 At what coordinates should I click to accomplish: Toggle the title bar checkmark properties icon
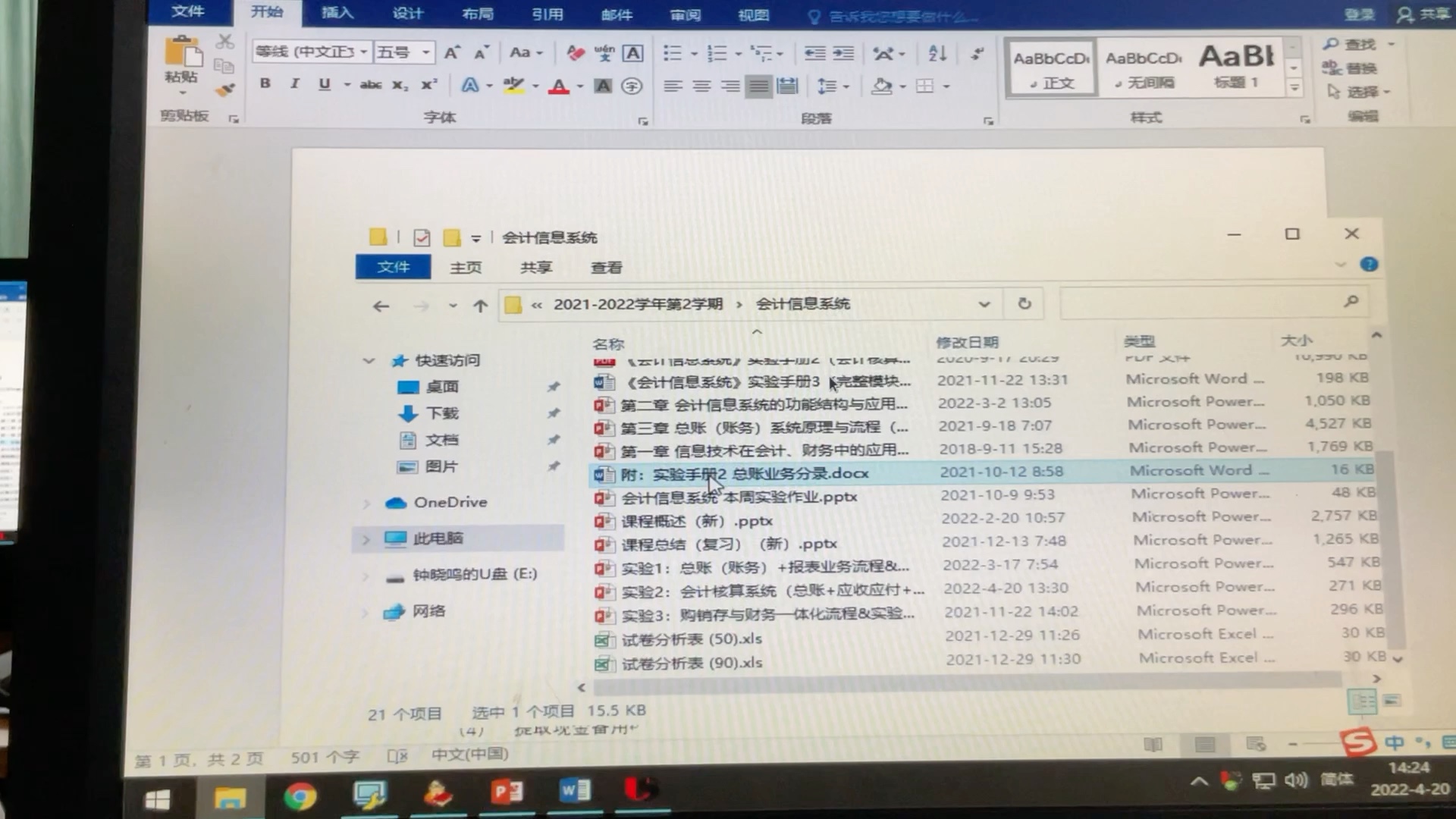point(422,238)
